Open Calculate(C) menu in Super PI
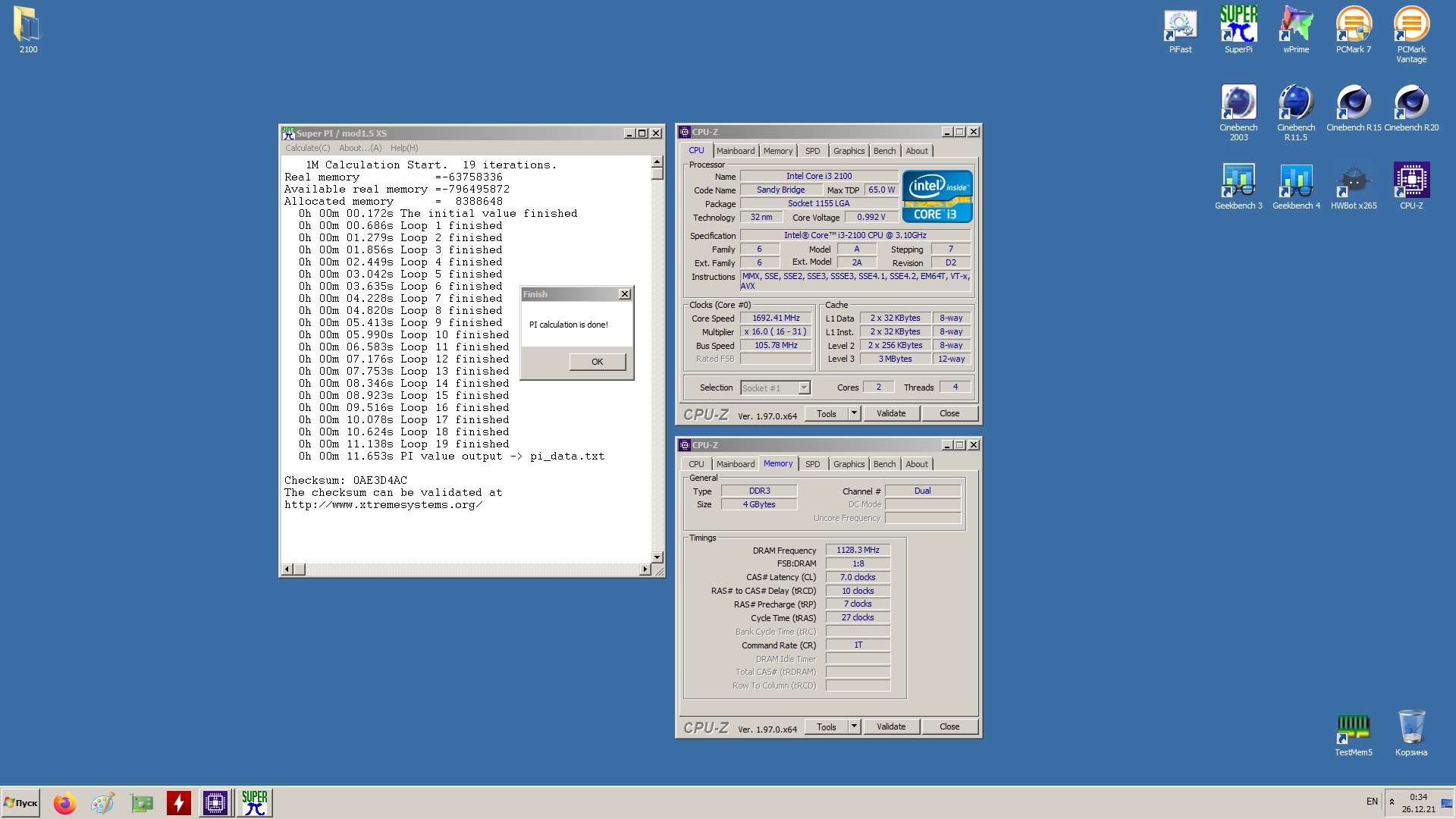The image size is (1456, 819). pos(307,148)
